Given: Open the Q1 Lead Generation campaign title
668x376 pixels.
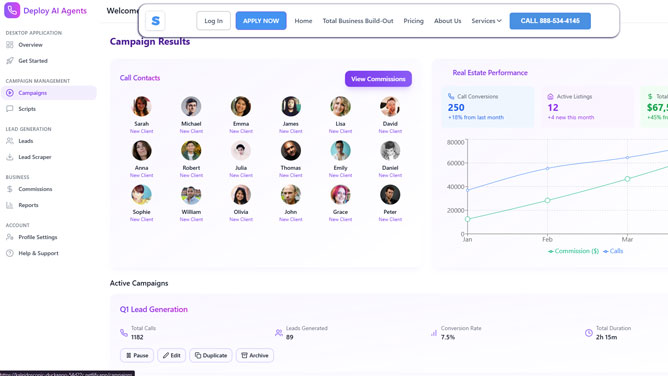Looking at the screenshot, I should [153, 309].
